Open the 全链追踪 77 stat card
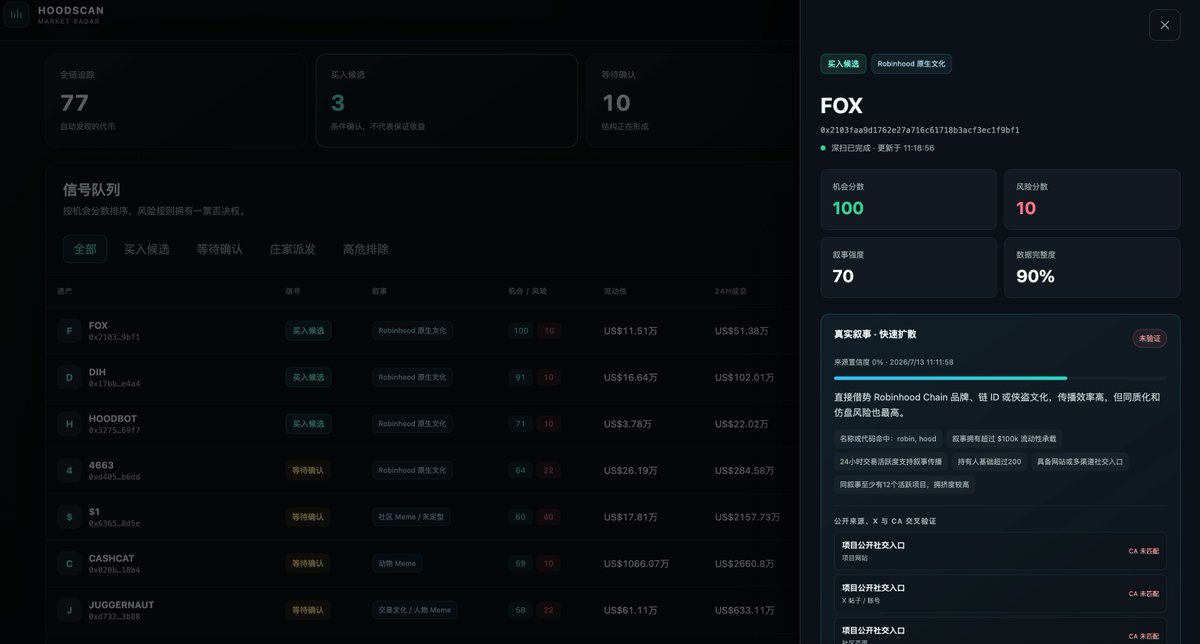 176,101
